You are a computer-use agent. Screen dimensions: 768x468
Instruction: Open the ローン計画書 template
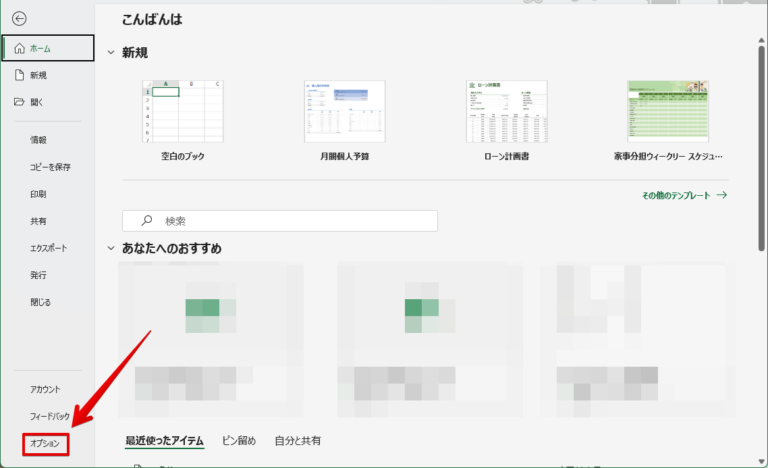click(x=506, y=112)
